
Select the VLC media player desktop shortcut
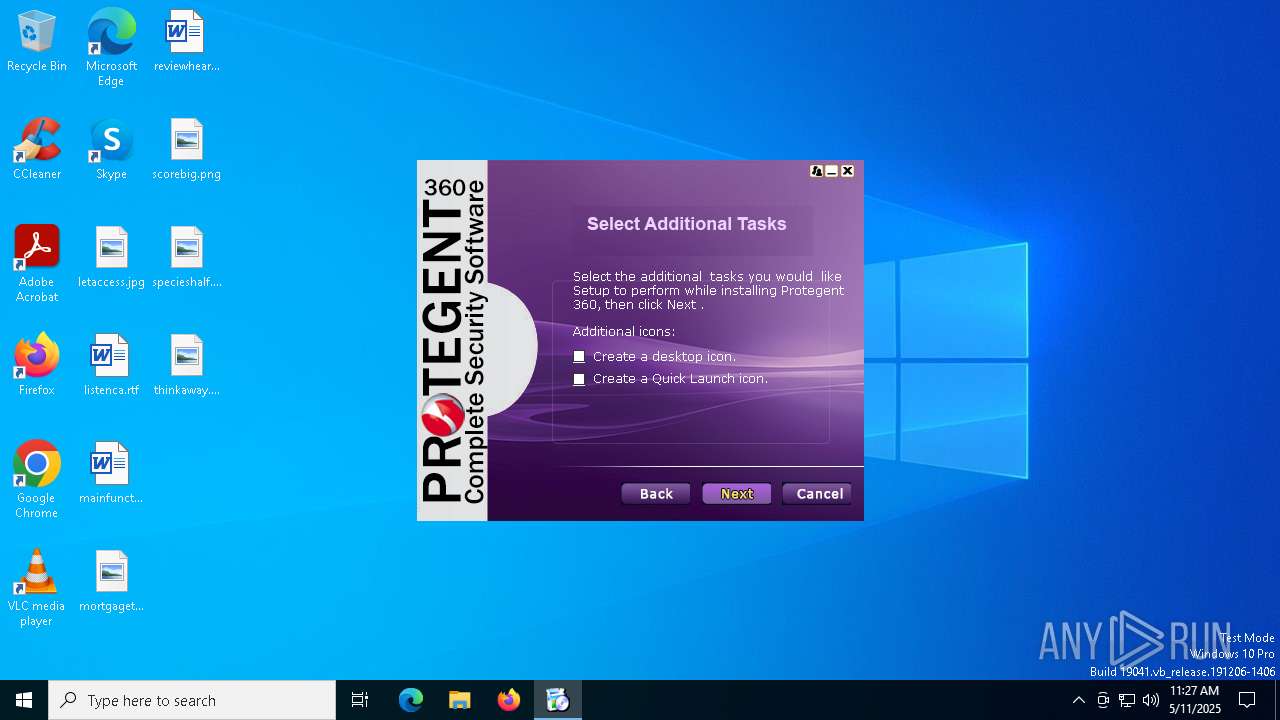[x=37, y=588]
